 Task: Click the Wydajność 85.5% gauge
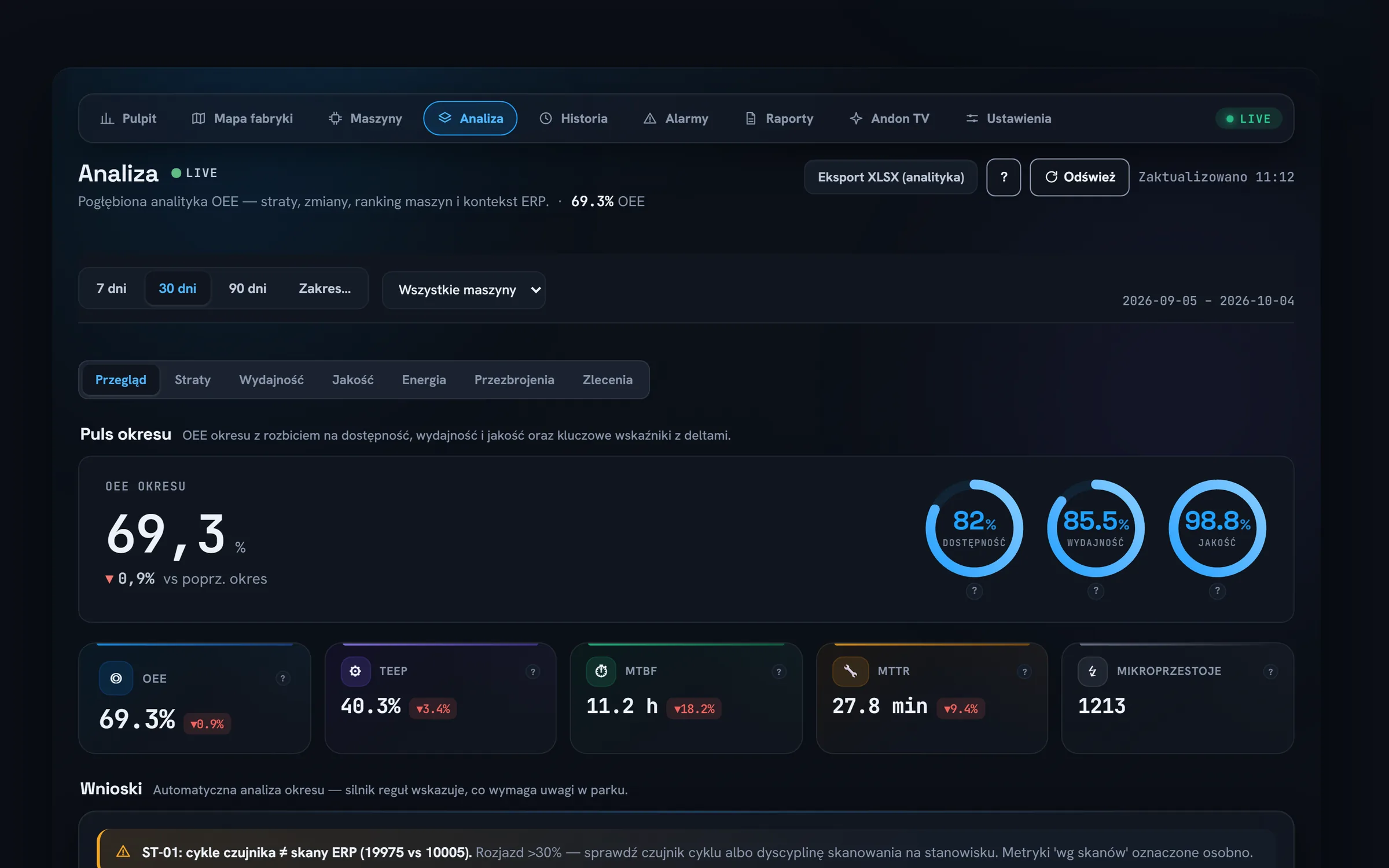coord(1096,528)
